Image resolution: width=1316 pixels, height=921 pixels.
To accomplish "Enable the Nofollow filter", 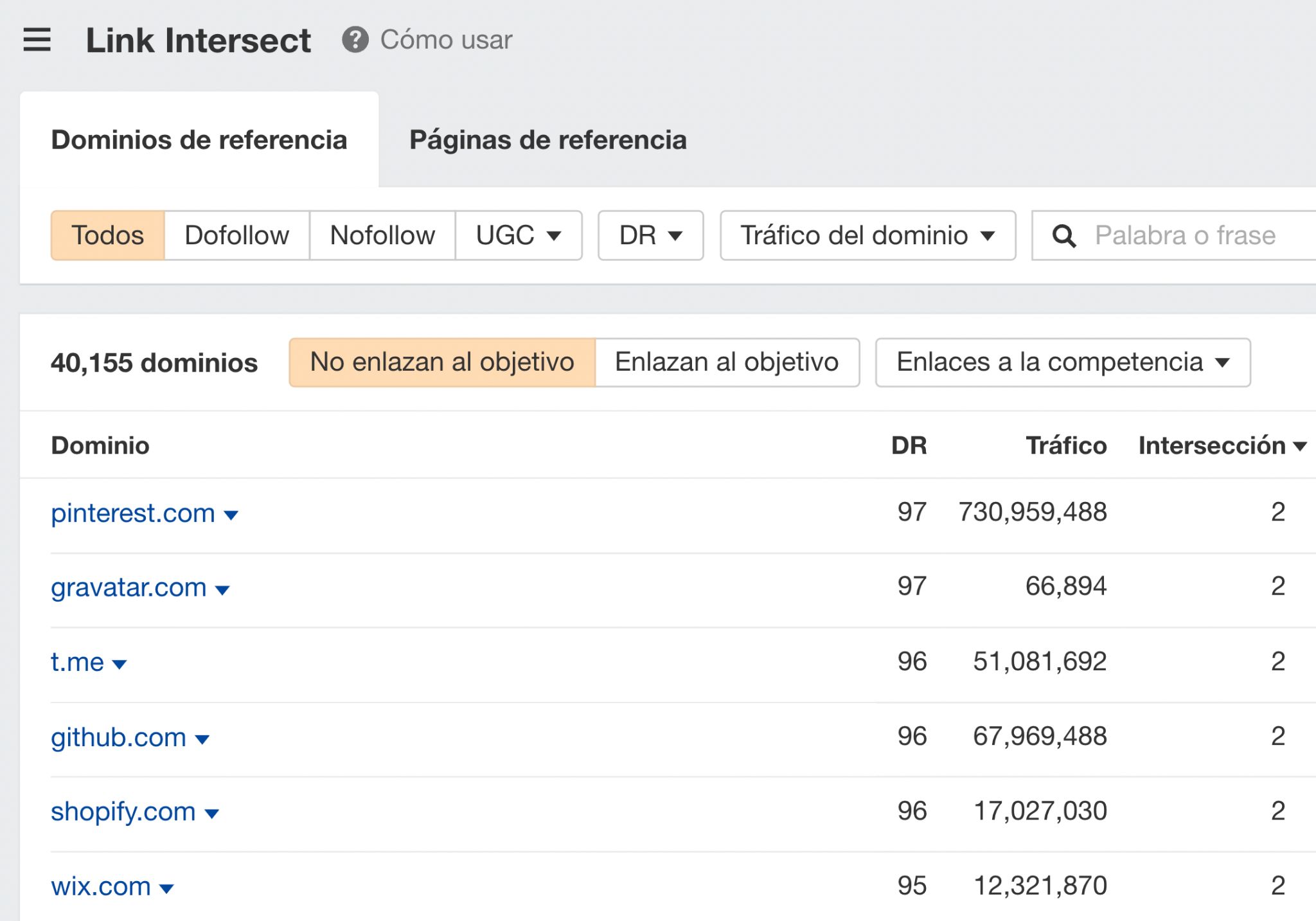I will (382, 235).
